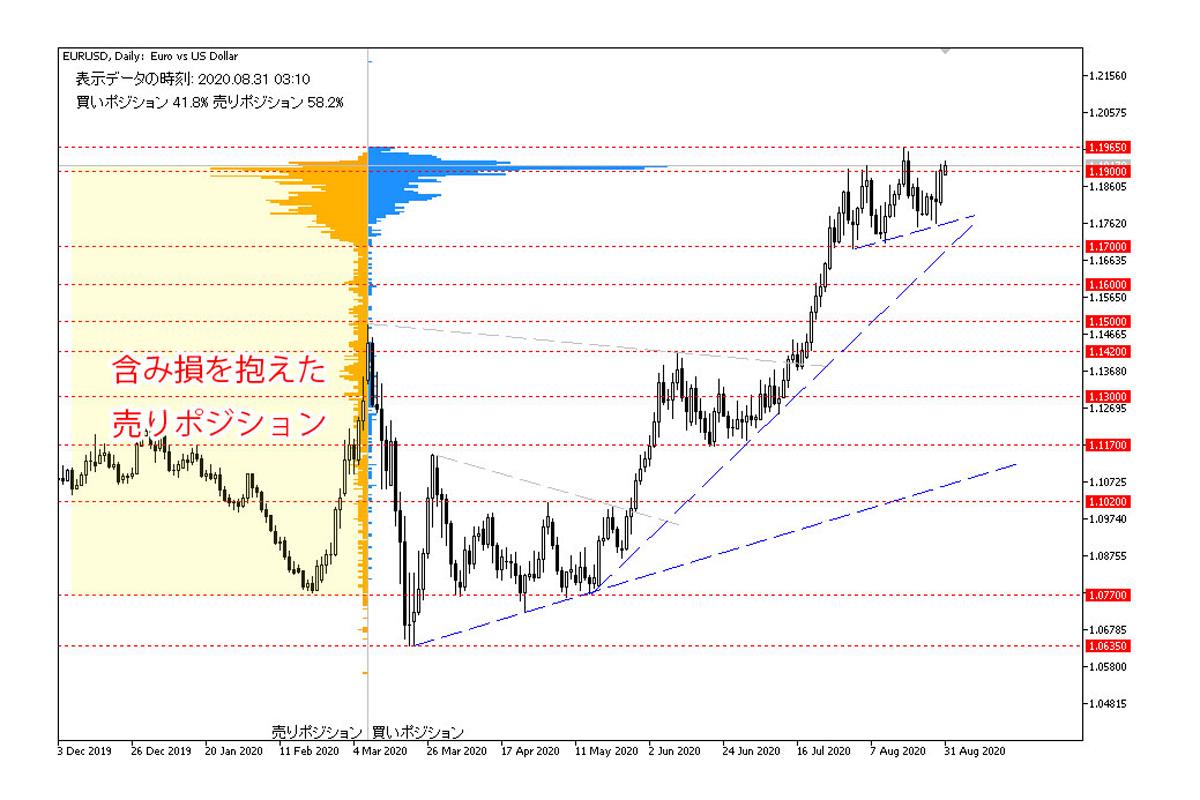Select the 1.06350 lowest red price label
Image resolution: width=1200 pixels, height=800 pixels.
point(1108,647)
